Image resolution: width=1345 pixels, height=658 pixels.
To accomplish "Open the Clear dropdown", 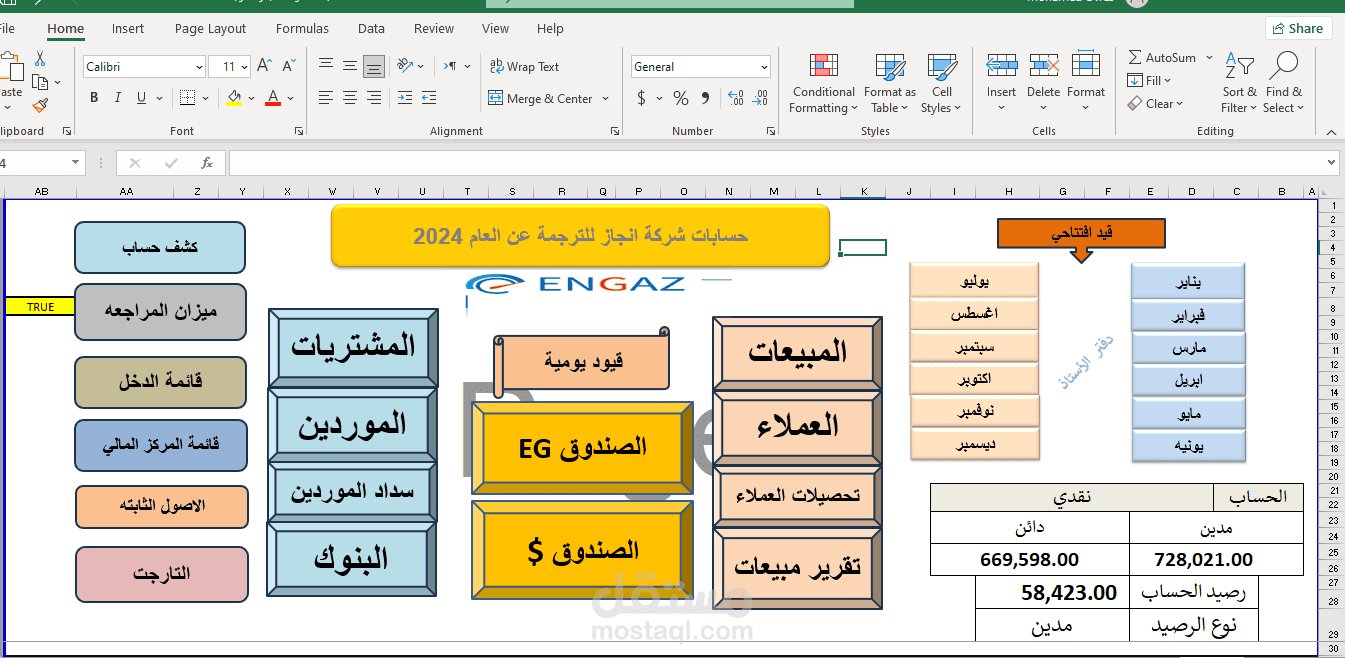I will point(1156,104).
